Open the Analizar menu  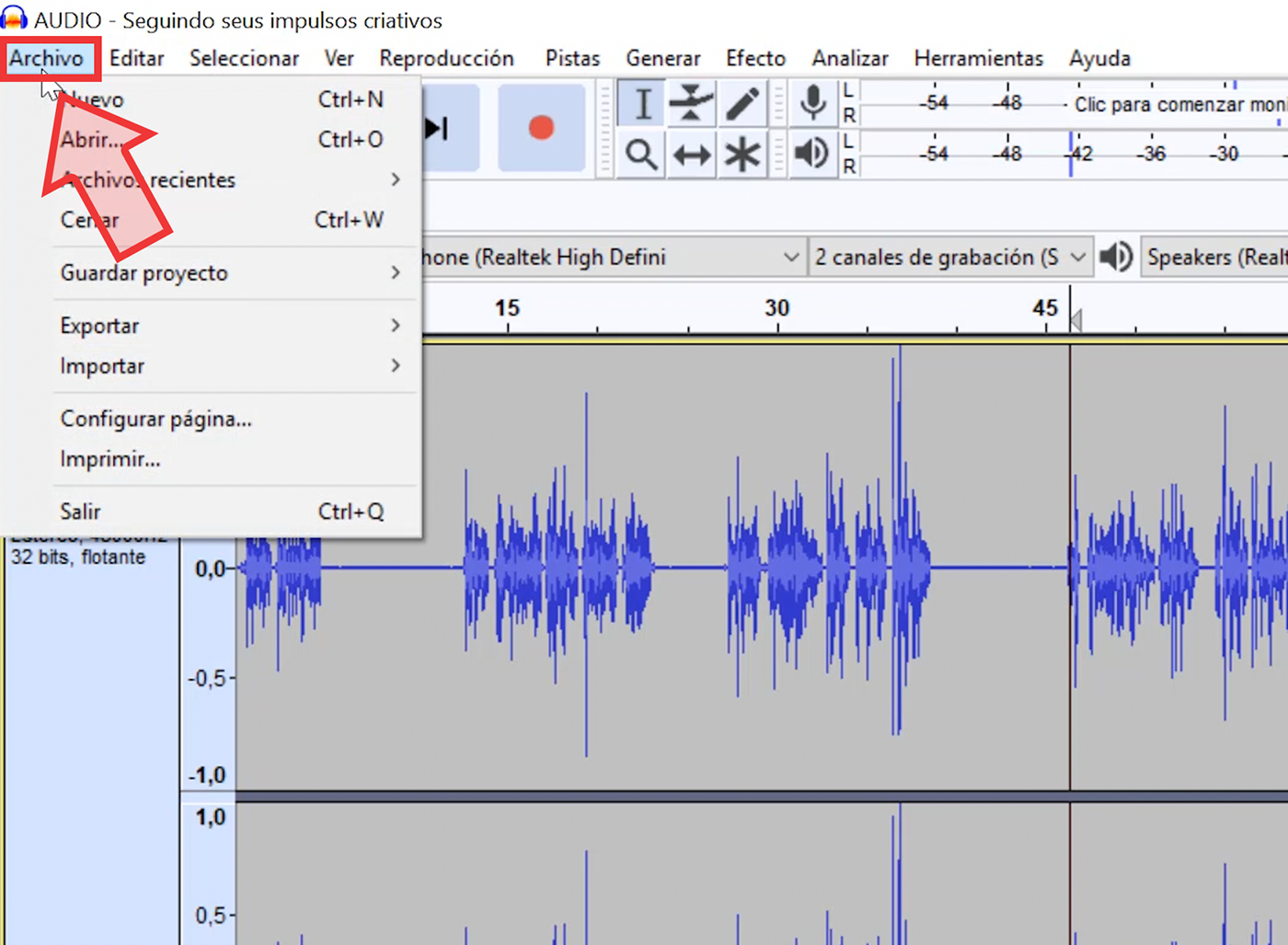pyautogui.click(x=850, y=58)
